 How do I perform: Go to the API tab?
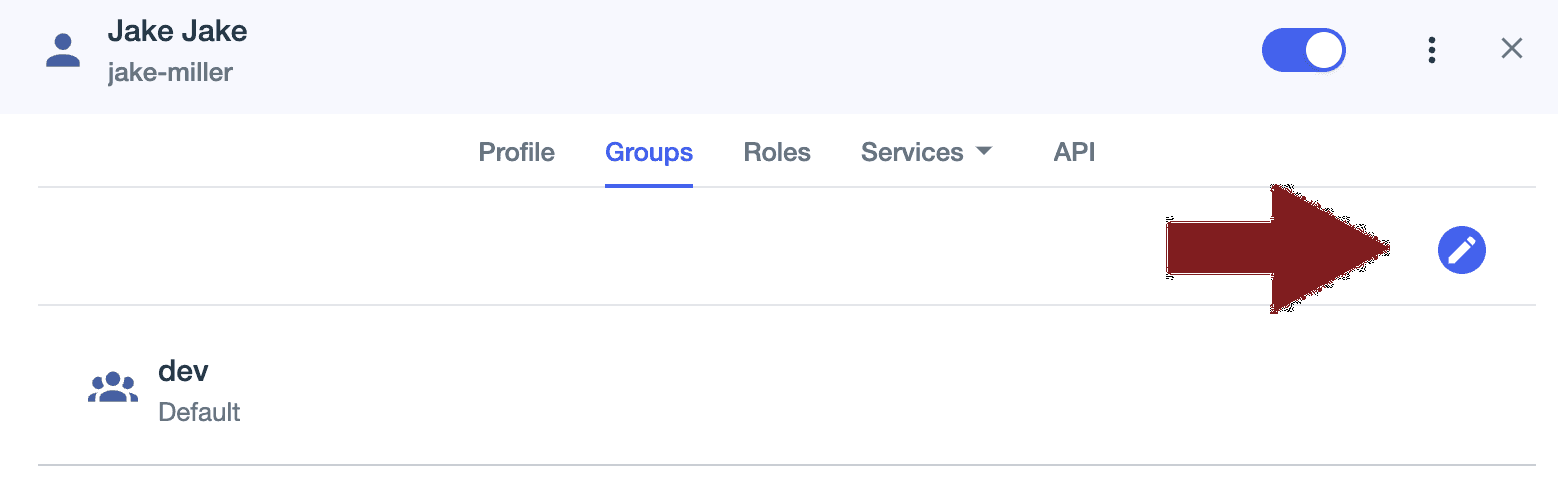pyautogui.click(x=1074, y=153)
